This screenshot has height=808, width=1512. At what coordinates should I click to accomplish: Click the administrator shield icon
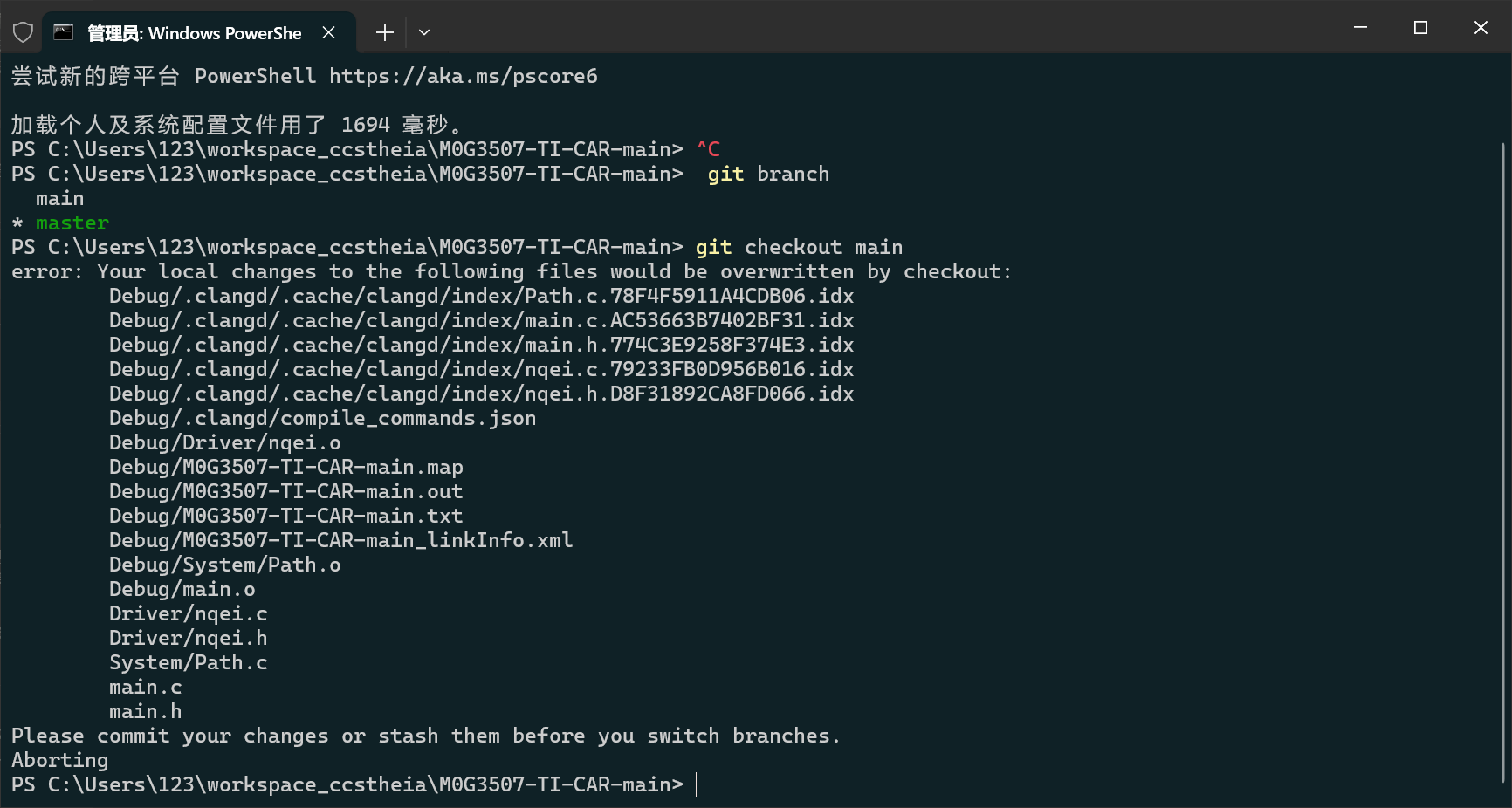[x=24, y=33]
